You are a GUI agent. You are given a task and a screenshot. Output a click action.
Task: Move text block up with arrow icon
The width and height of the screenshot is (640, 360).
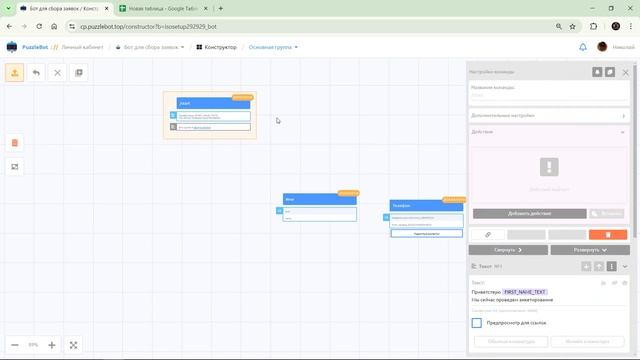point(599,266)
